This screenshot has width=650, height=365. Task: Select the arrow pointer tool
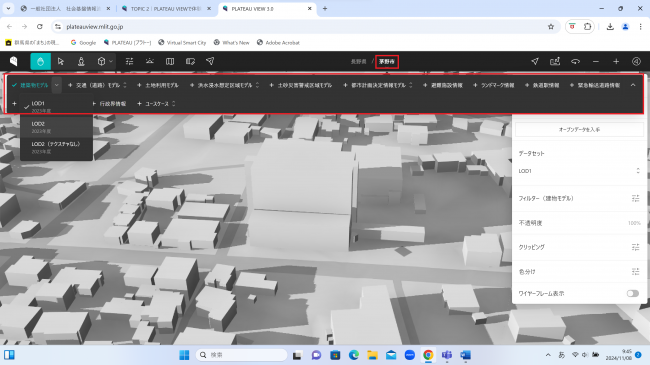coord(61,61)
